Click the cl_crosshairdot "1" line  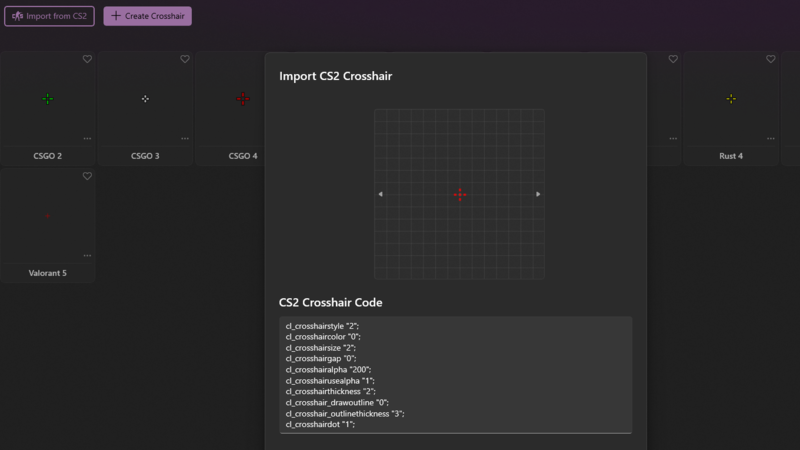pos(320,424)
